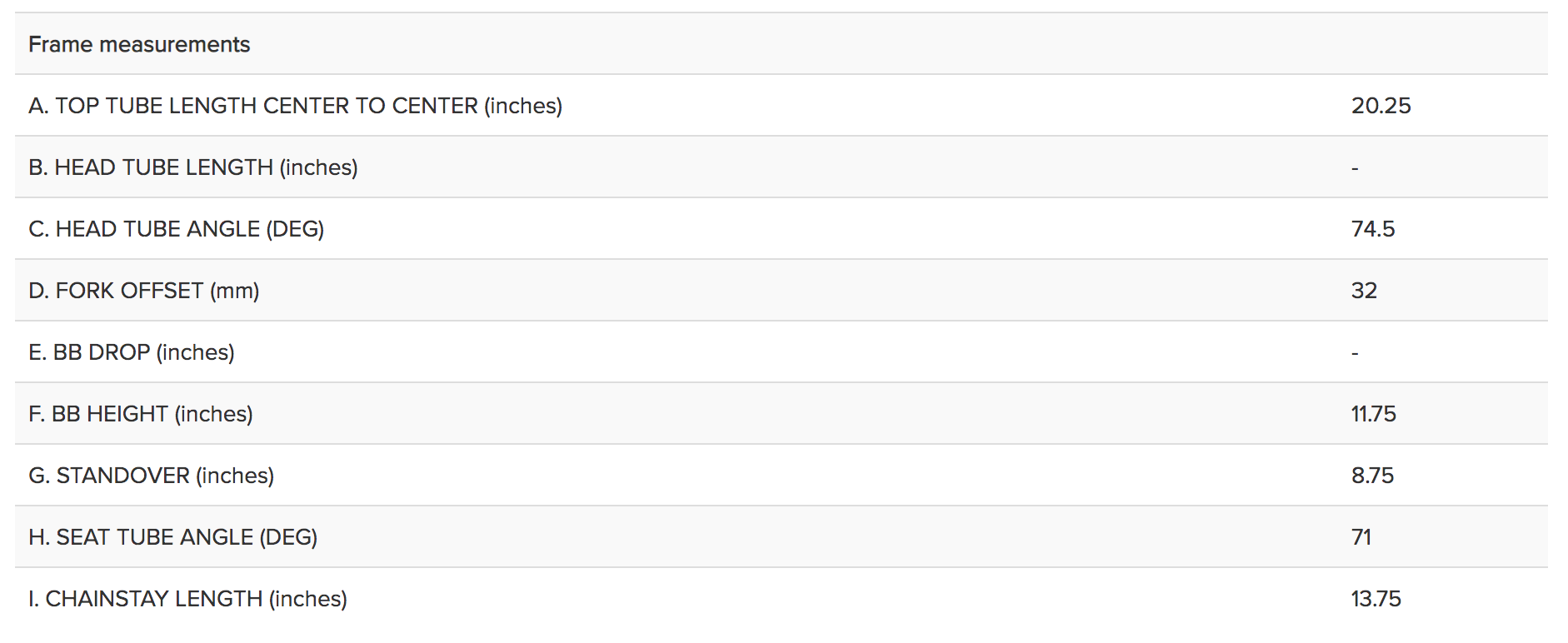
Task: Click the dash value for BB Drop
Action: coord(1355,353)
